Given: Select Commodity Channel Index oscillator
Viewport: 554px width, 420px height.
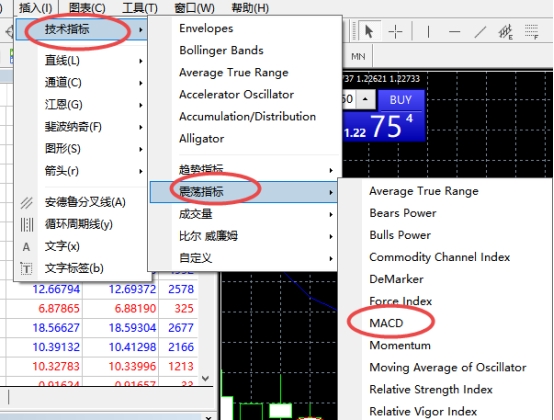Looking at the screenshot, I should 440,257.
